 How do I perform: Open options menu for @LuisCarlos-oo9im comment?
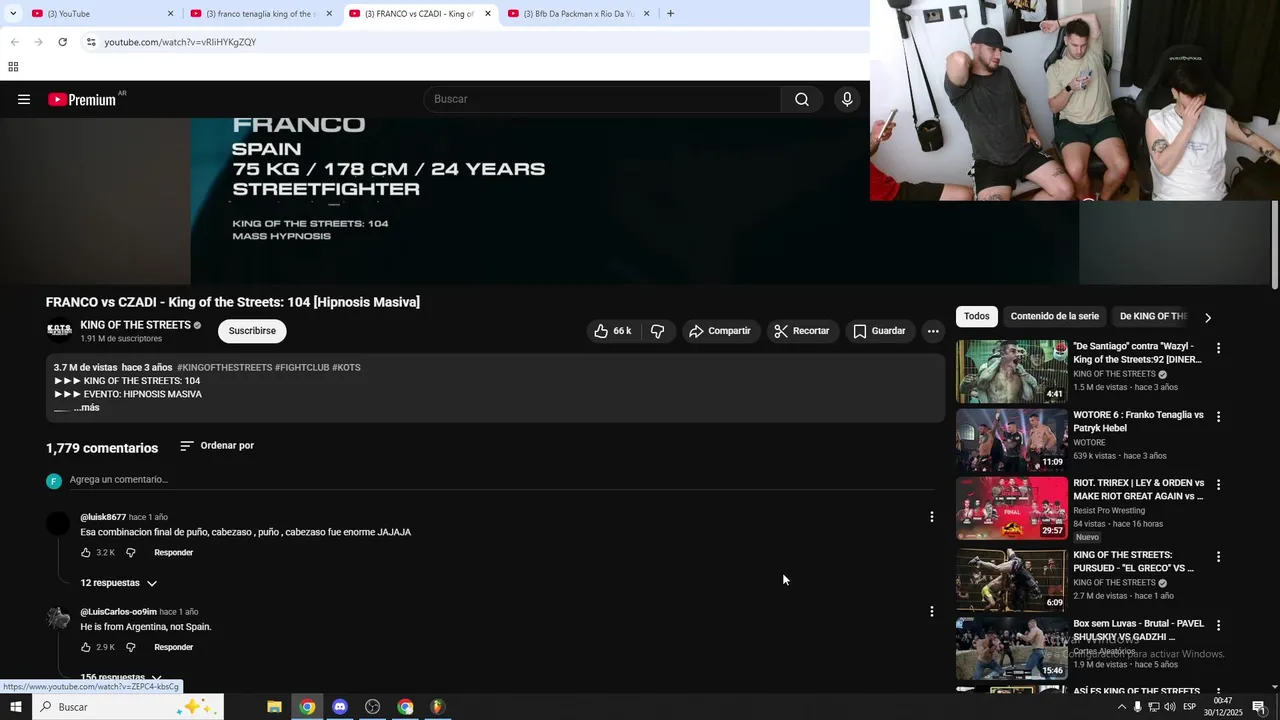tap(932, 611)
